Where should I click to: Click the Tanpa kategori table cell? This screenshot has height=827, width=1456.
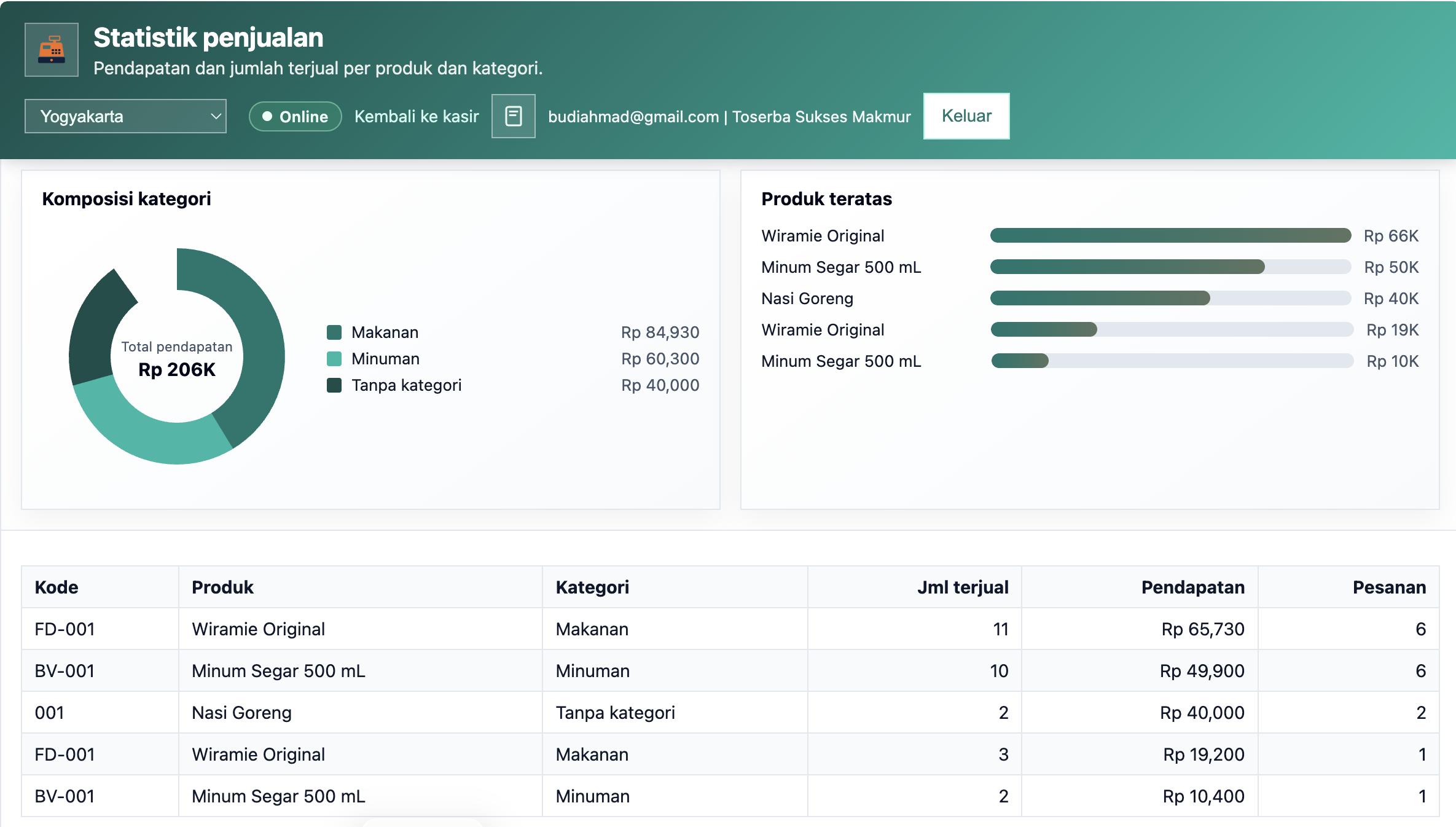coord(675,713)
